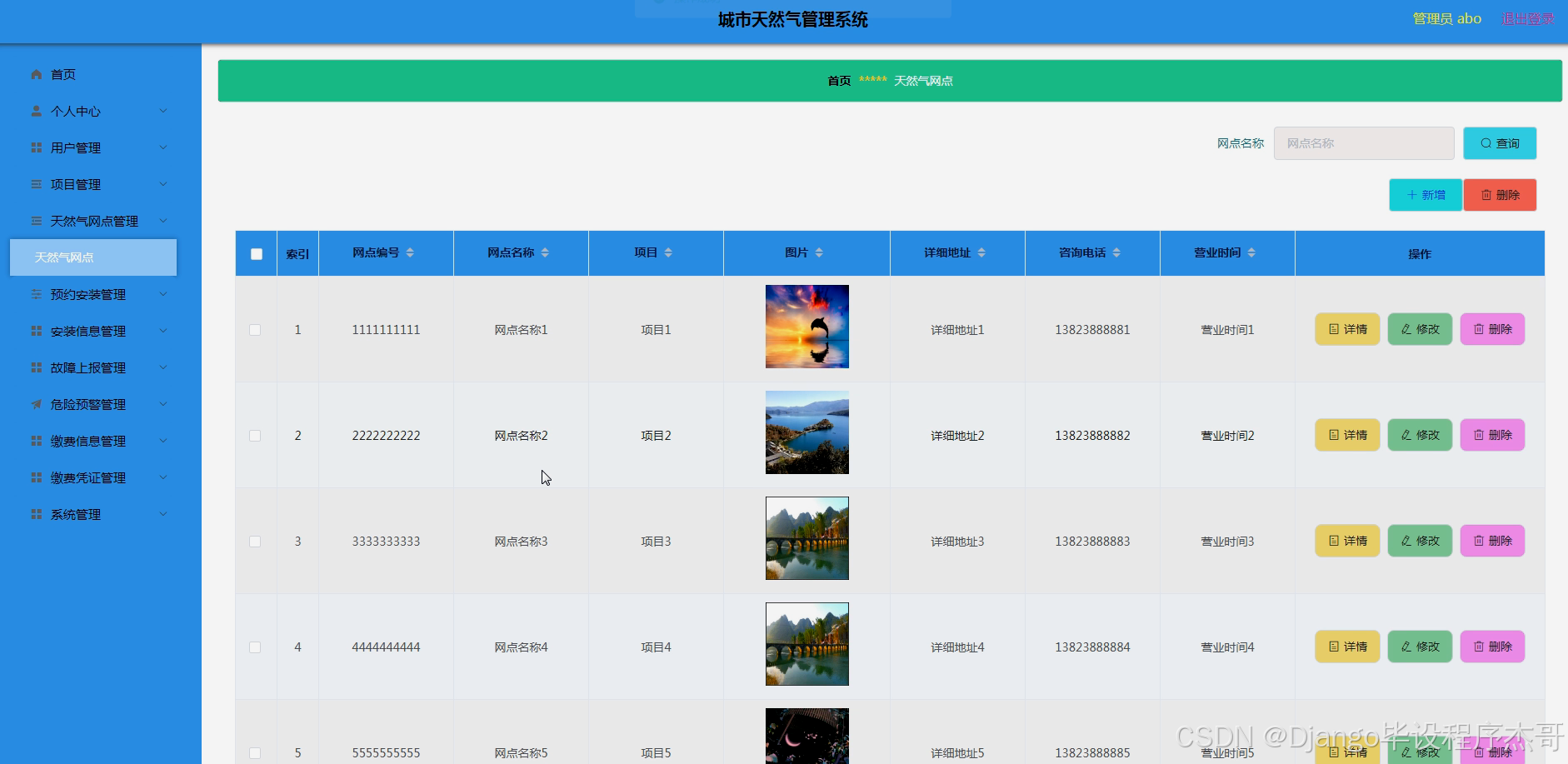Click 修改 for 网点名称2
Image resolution: width=1568 pixels, height=764 pixels.
click(x=1420, y=435)
